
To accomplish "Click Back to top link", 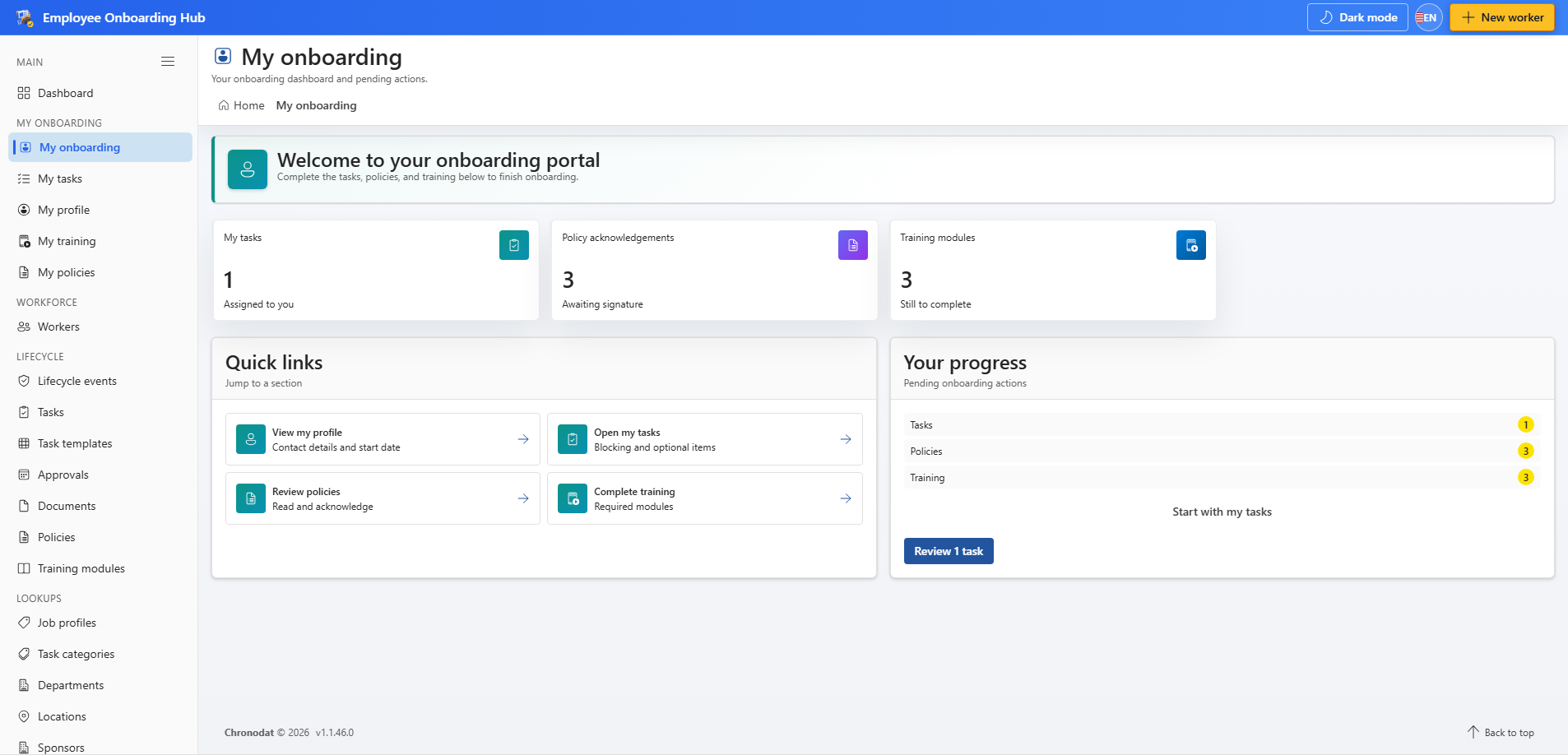I will coord(1501,732).
